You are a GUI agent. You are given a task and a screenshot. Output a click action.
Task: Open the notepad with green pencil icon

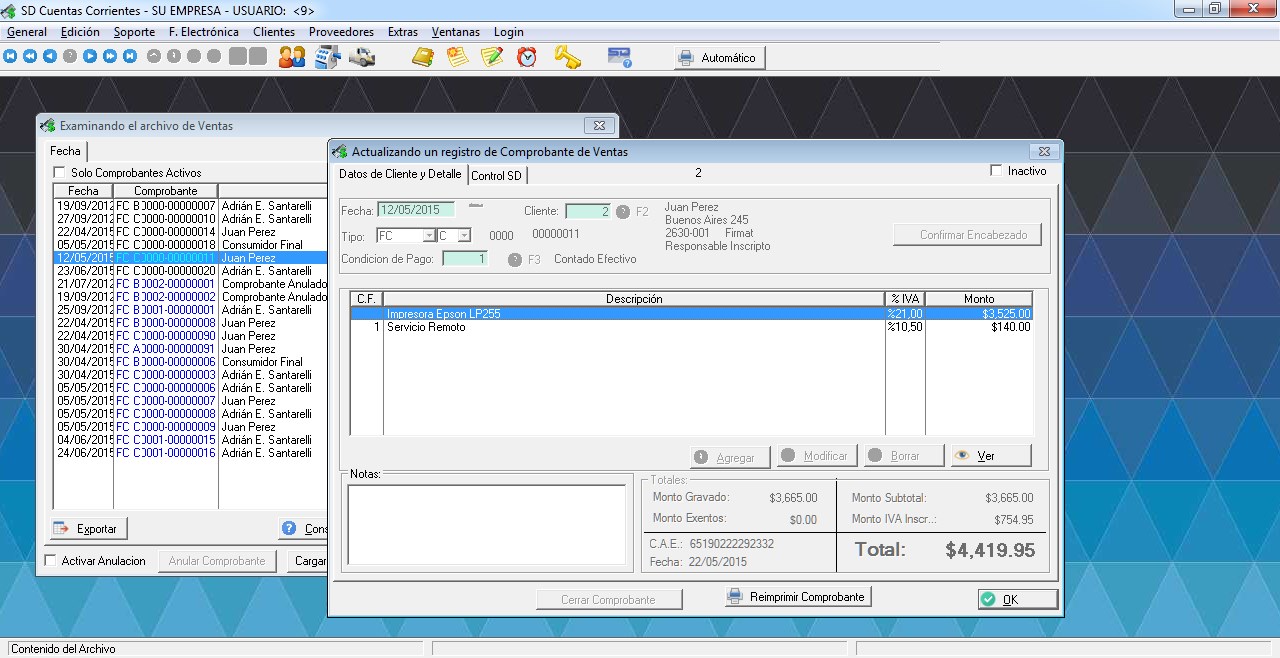tap(491, 57)
